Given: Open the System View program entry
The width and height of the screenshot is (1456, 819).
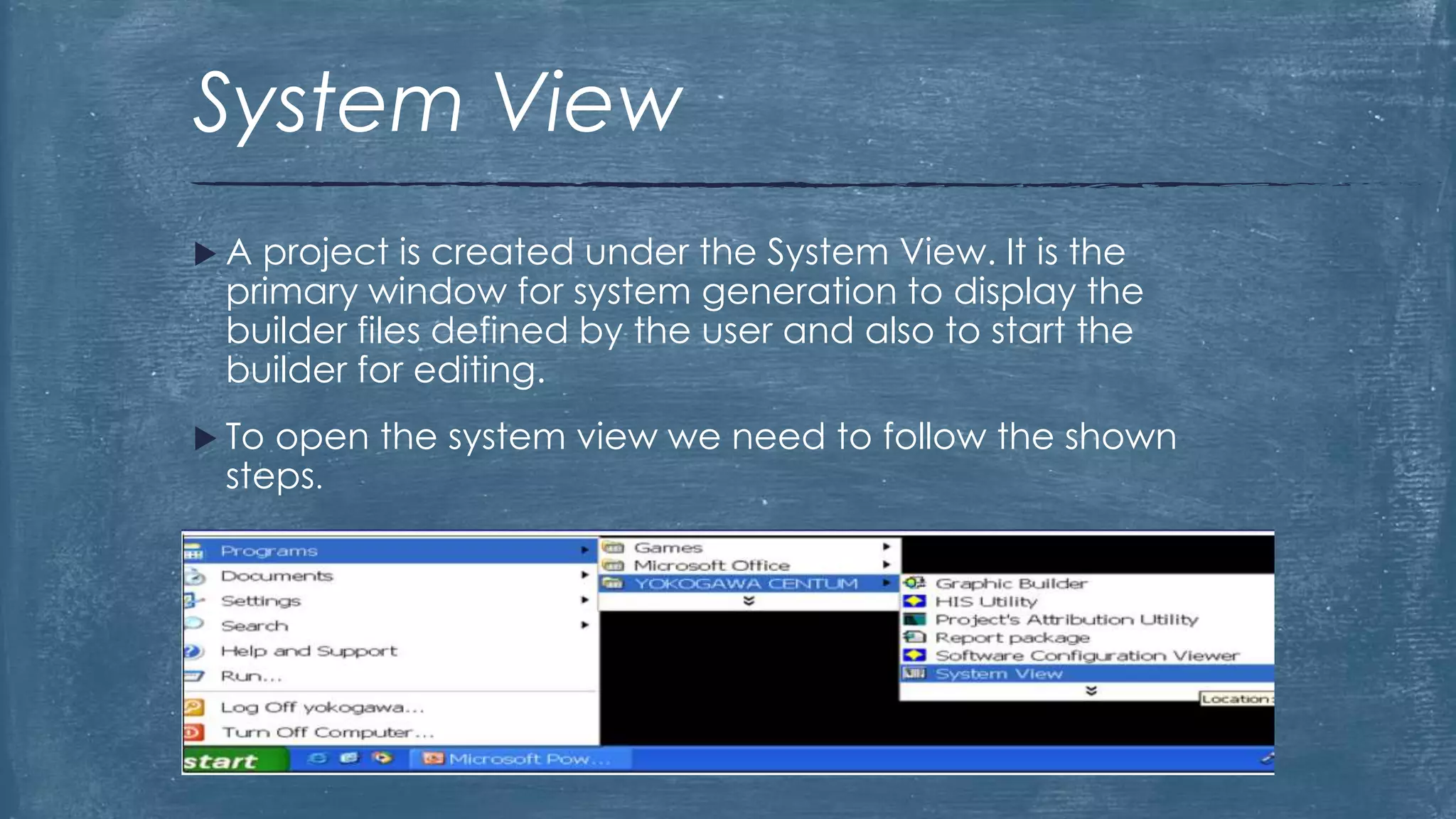Looking at the screenshot, I should 1087,673.
